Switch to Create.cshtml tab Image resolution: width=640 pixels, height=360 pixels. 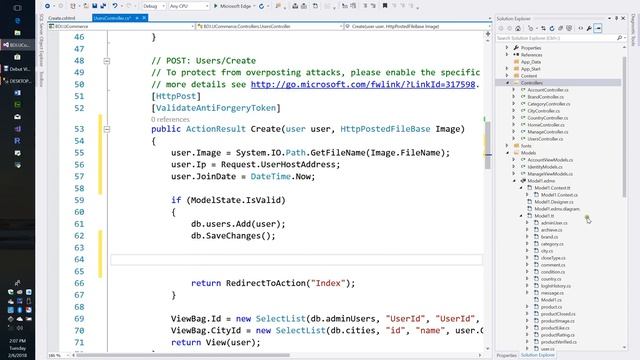click(62, 18)
